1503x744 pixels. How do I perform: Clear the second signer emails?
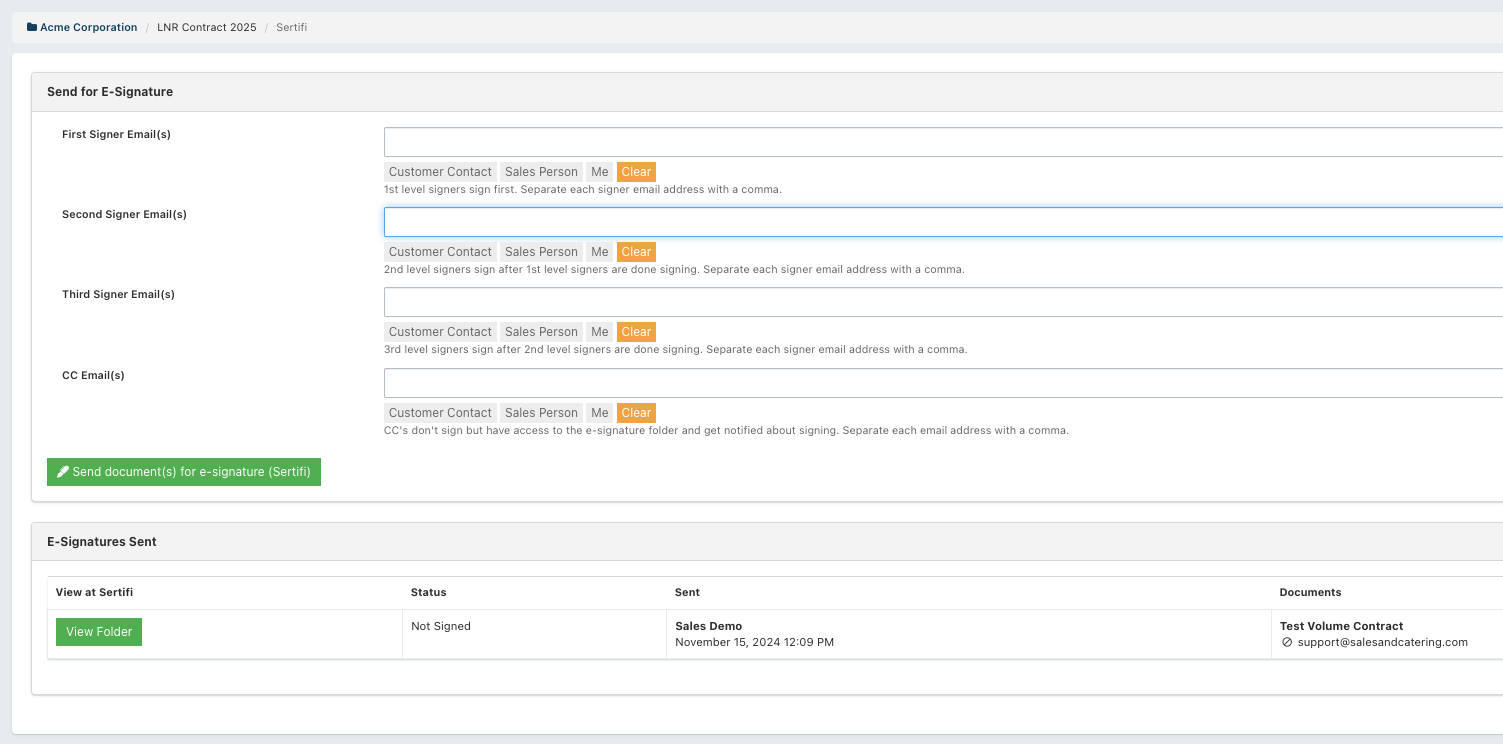pyautogui.click(x=636, y=252)
